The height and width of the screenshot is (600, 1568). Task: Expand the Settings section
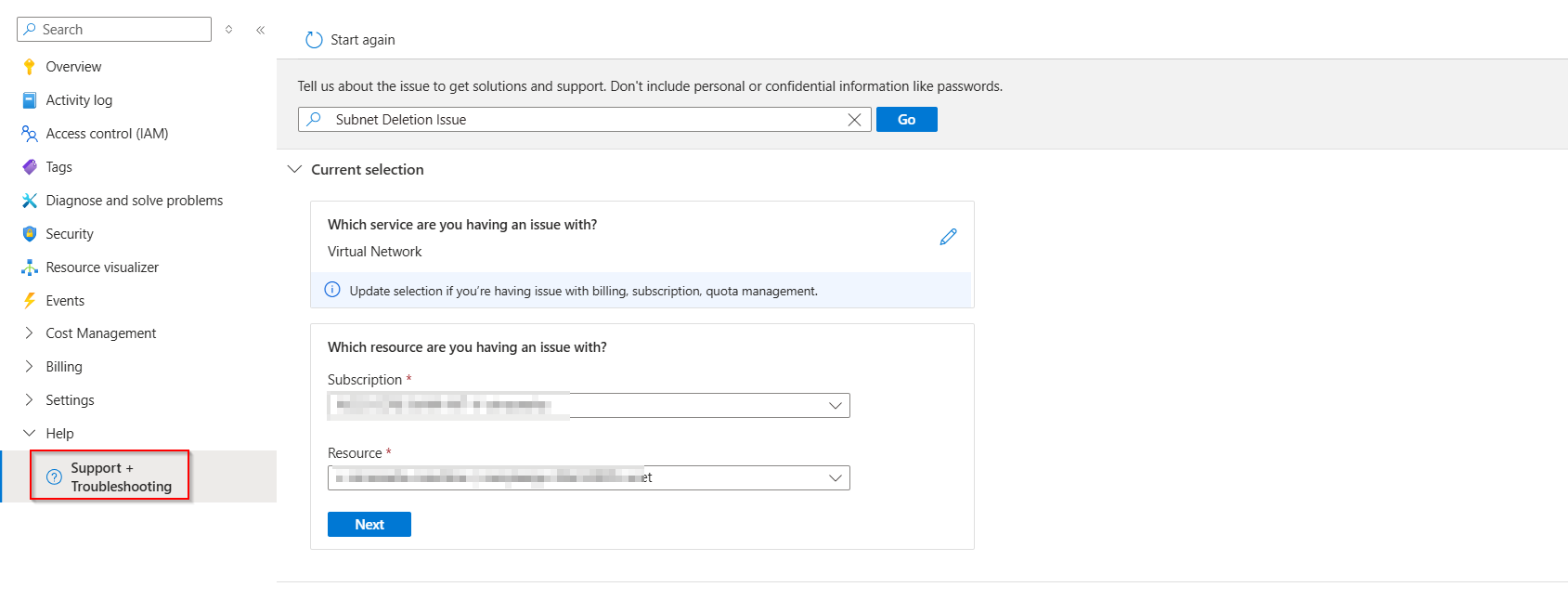click(29, 399)
